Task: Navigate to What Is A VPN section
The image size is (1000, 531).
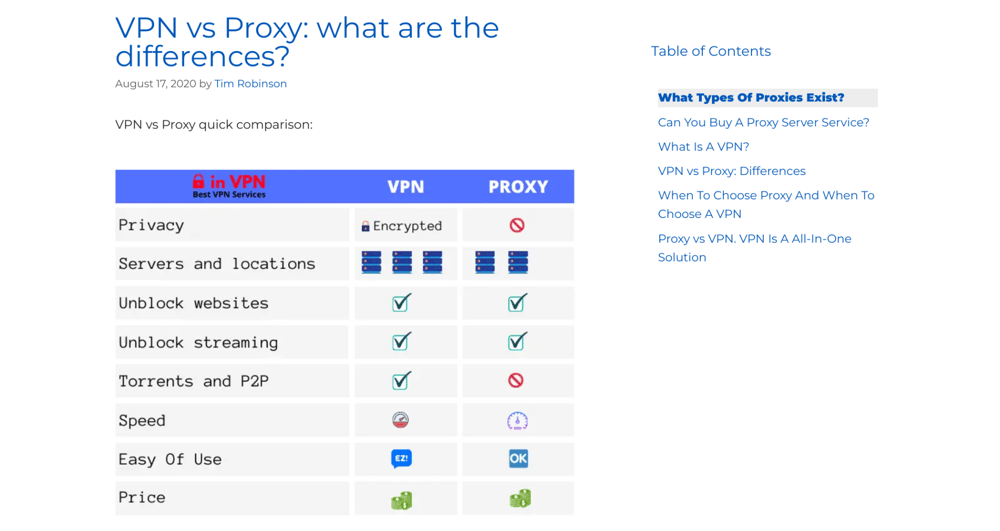Action: coord(703,147)
